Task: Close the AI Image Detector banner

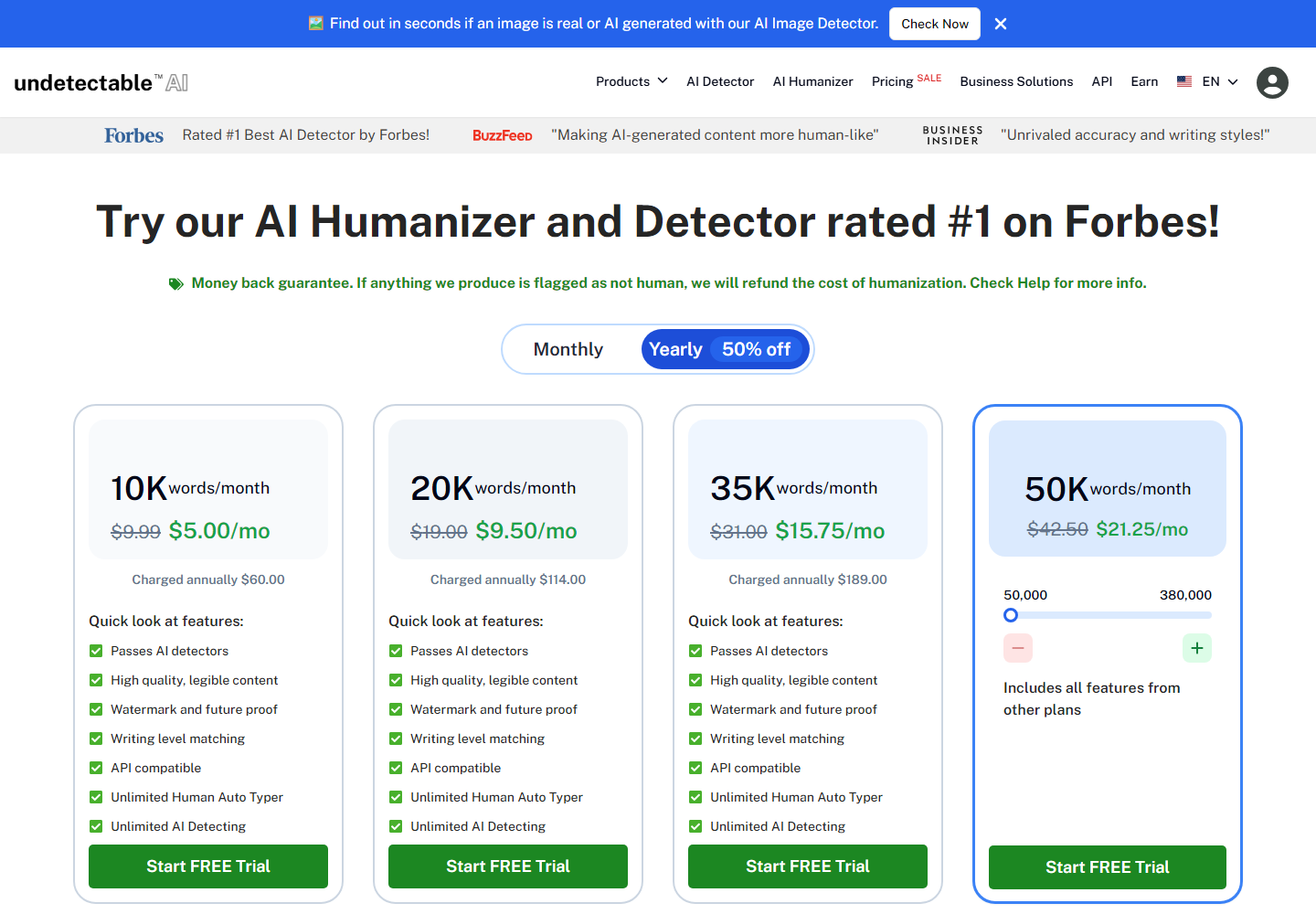Action: coord(1001,24)
